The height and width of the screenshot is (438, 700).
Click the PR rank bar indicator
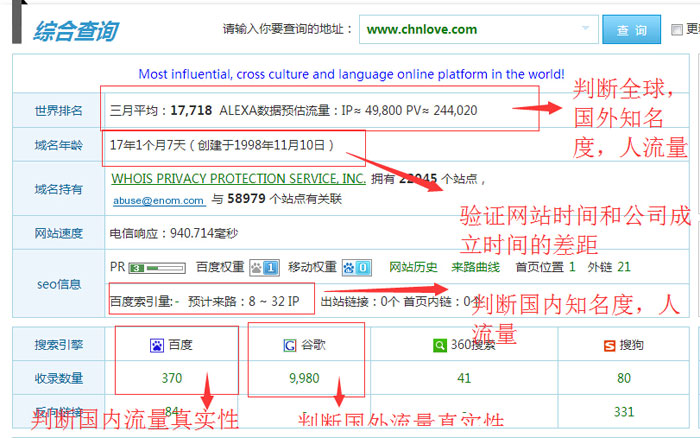coord(157,268)
